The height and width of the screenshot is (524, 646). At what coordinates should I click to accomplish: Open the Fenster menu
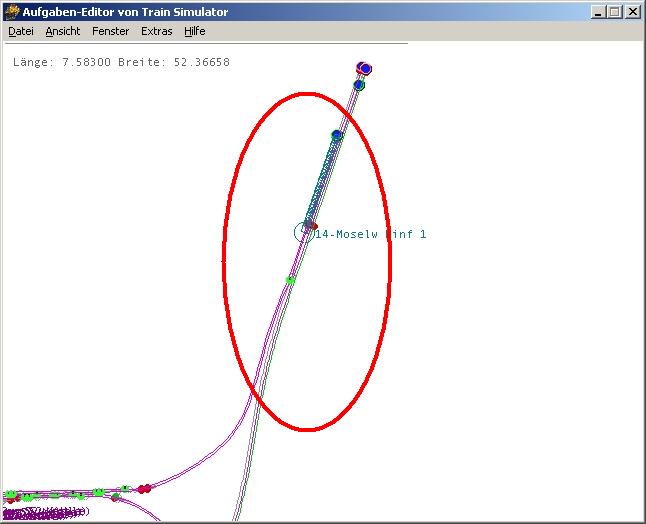click(110, 31)
